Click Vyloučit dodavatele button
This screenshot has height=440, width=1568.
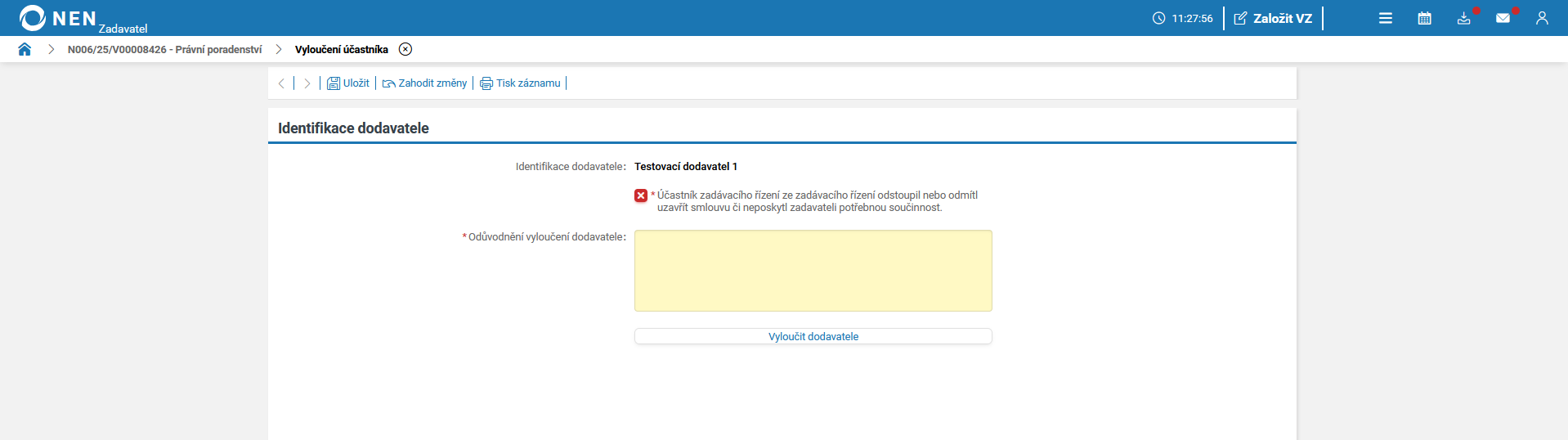coord(813,336)
